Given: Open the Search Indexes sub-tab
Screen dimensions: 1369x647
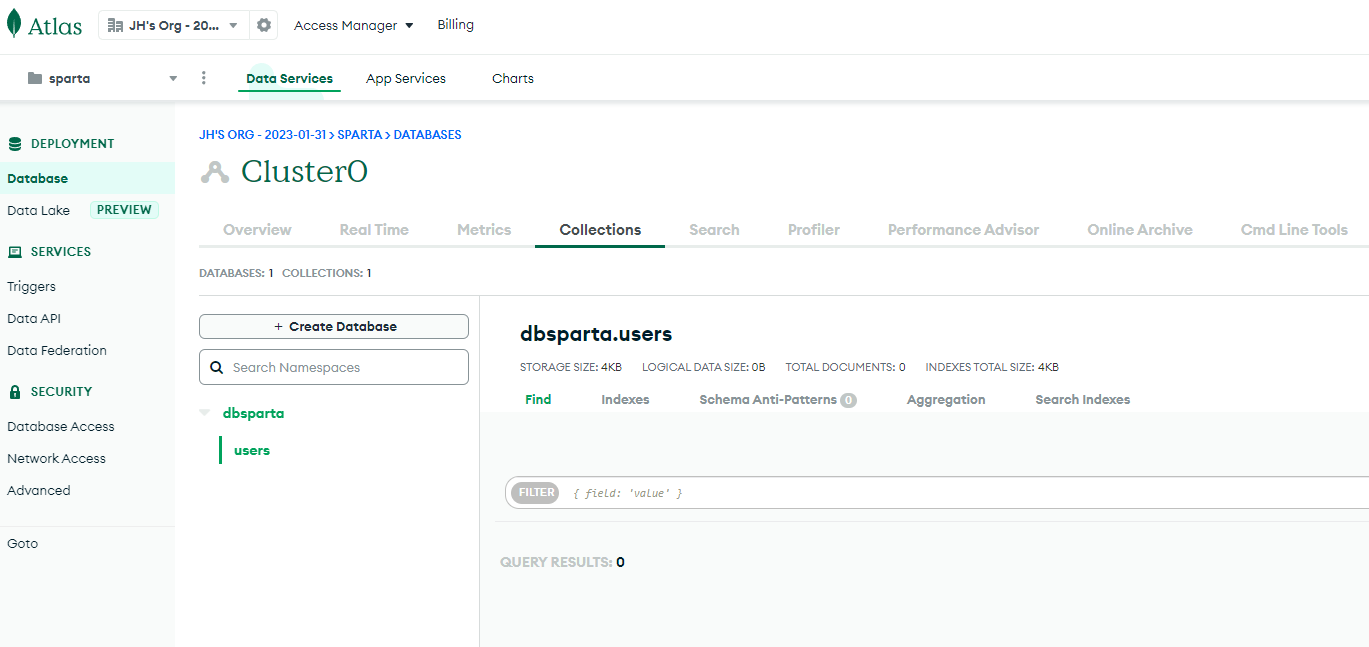Looking at the screenshot, I should 1083,399.
